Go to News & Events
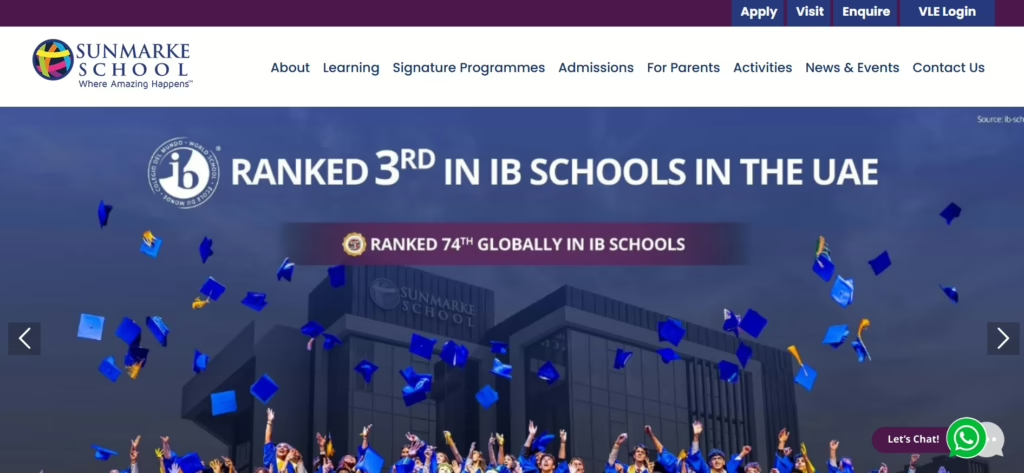This screenshot has width=1024, height=473. pos(852,68)
